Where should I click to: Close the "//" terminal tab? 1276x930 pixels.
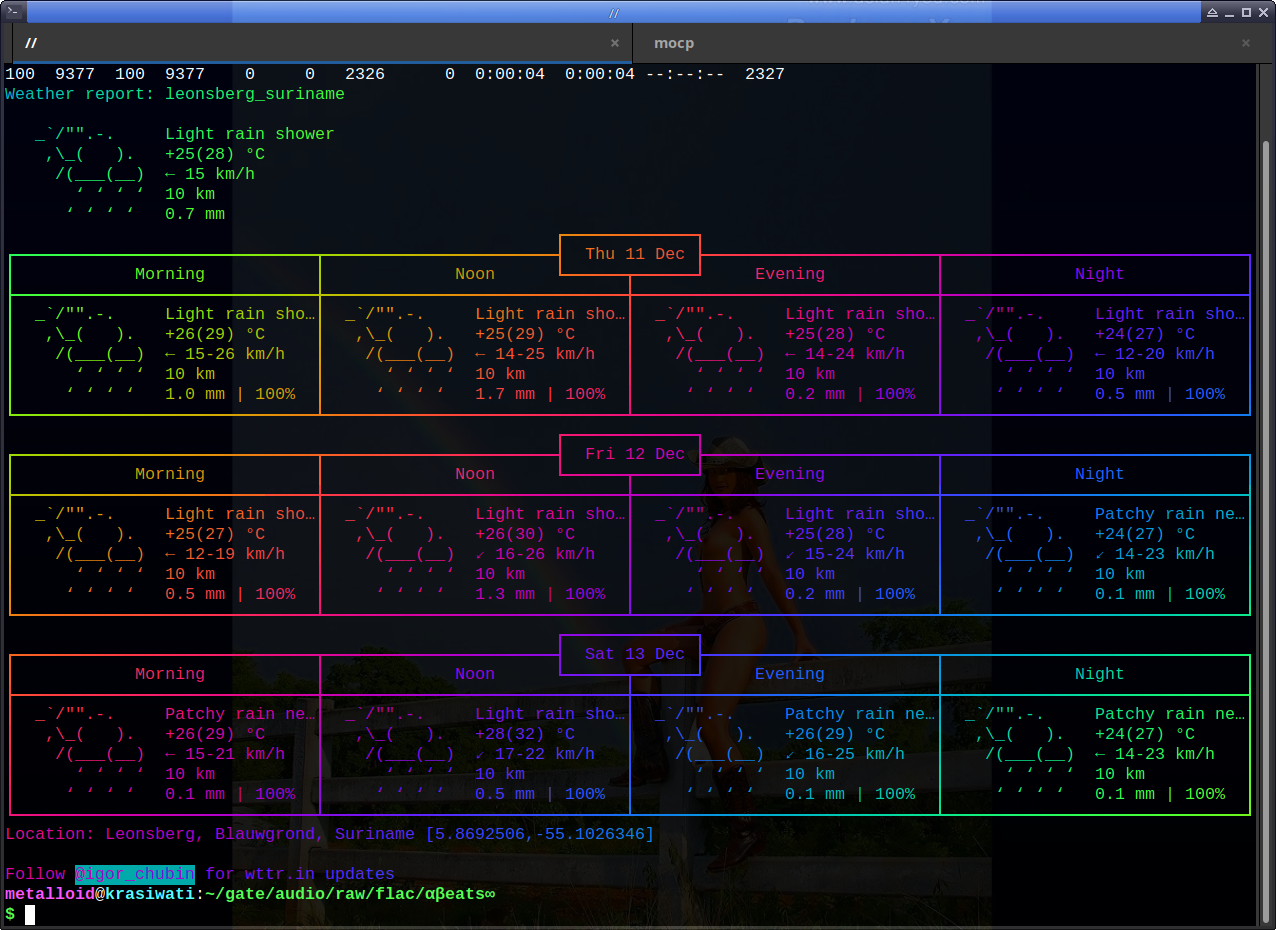tap(615, 43)
